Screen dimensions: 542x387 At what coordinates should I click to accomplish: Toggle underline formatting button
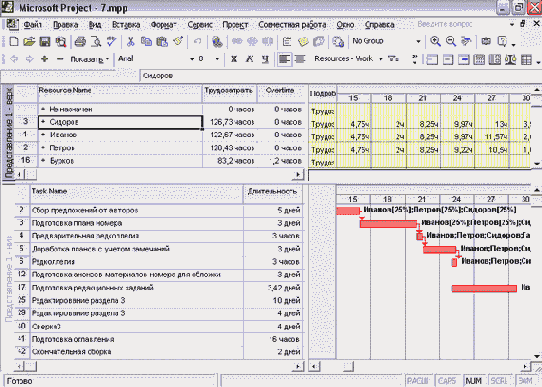click(x=265, y=59)
